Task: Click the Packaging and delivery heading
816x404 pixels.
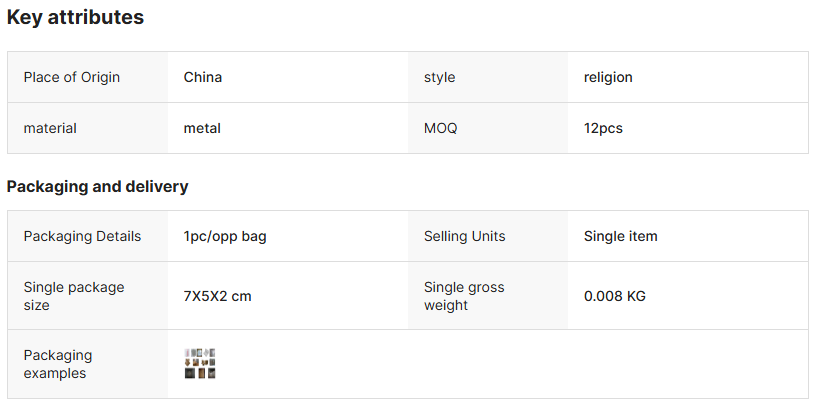Action: pyautogui.click(x=97, y=186)
